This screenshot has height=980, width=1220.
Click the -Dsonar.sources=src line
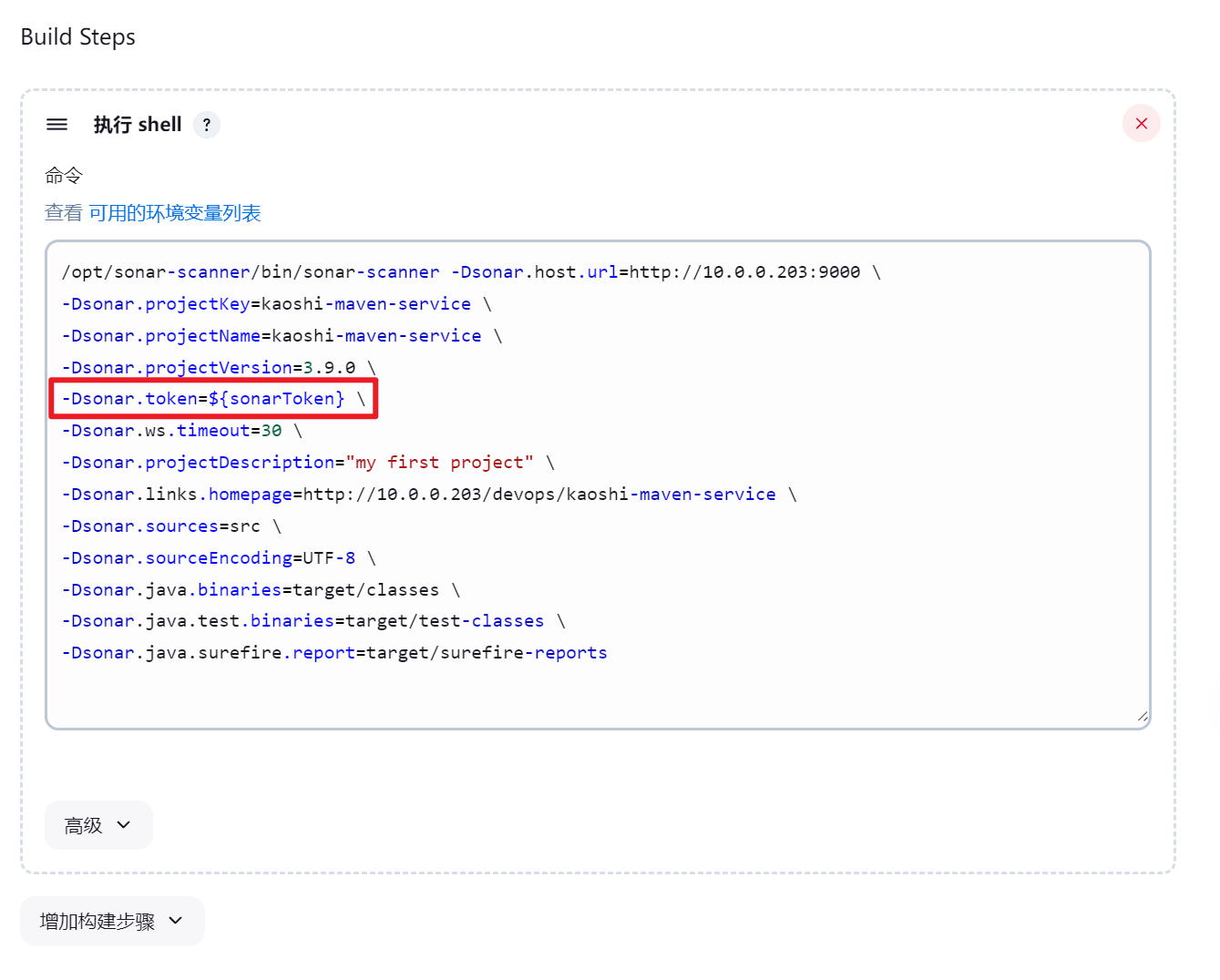(x=171, y=526)
